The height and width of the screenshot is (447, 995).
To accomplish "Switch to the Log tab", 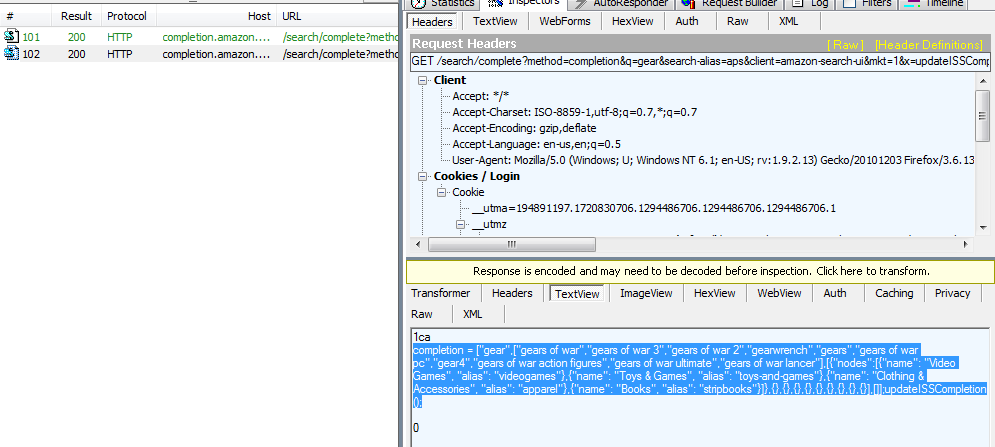I will [810, 3].
